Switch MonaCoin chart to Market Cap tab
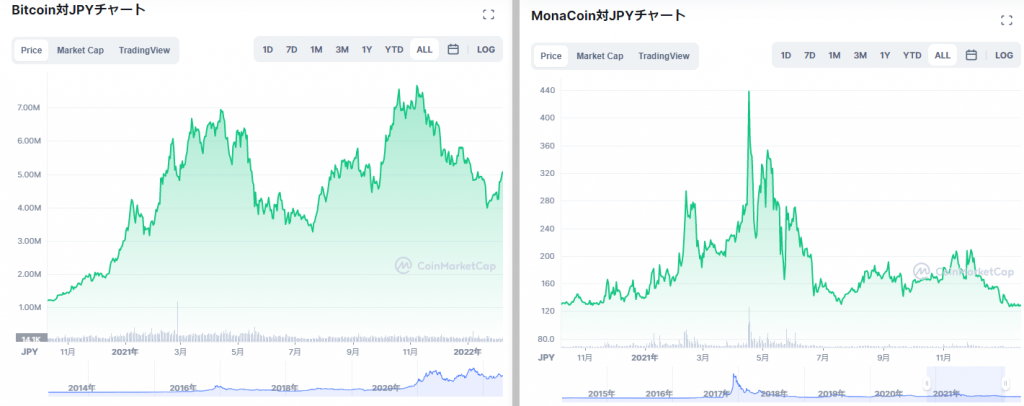The height and width of the screenshot is (406, 1024). tap(600, 56)
